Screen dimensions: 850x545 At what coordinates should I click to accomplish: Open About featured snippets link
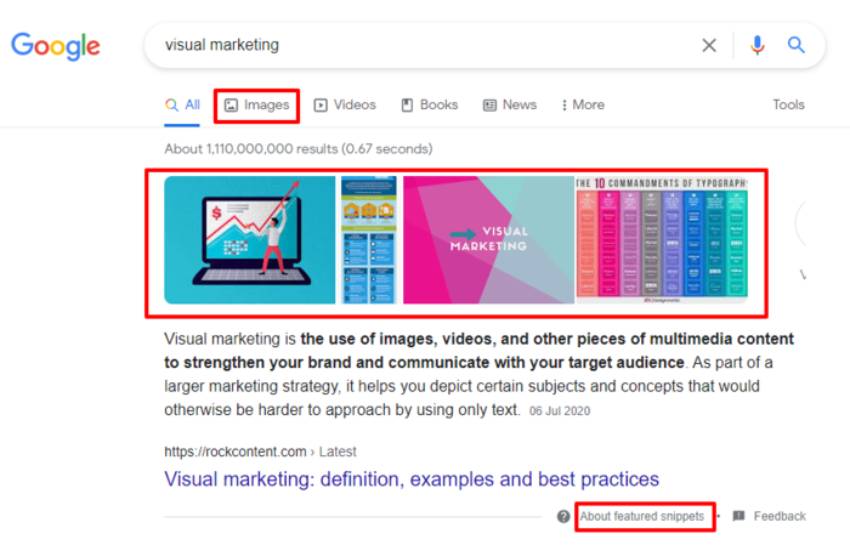coord(642,516)
